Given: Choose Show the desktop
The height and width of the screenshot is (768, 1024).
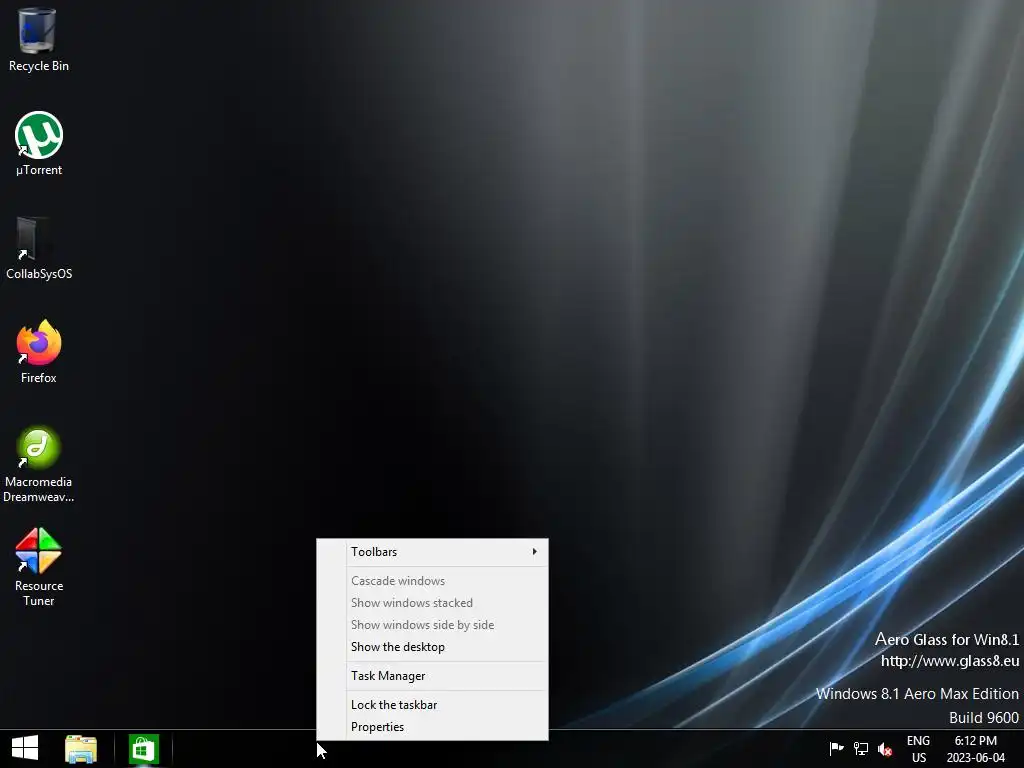Looking at the screenshot, I should point(432,647).
